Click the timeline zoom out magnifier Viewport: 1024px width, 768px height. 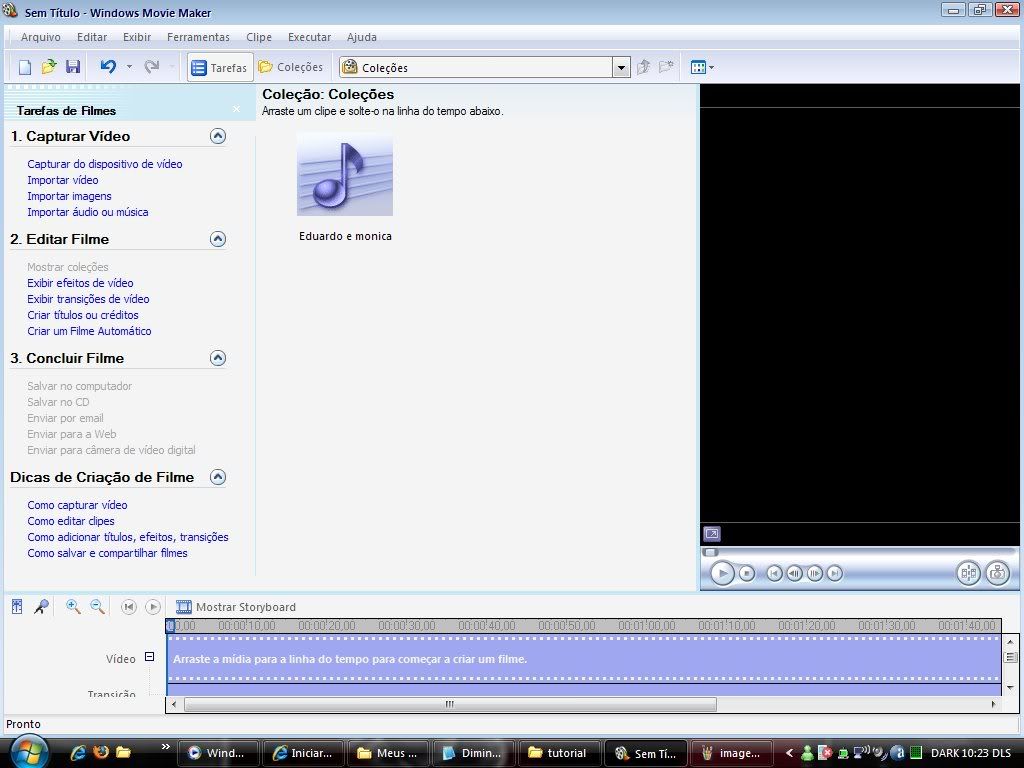98,607
